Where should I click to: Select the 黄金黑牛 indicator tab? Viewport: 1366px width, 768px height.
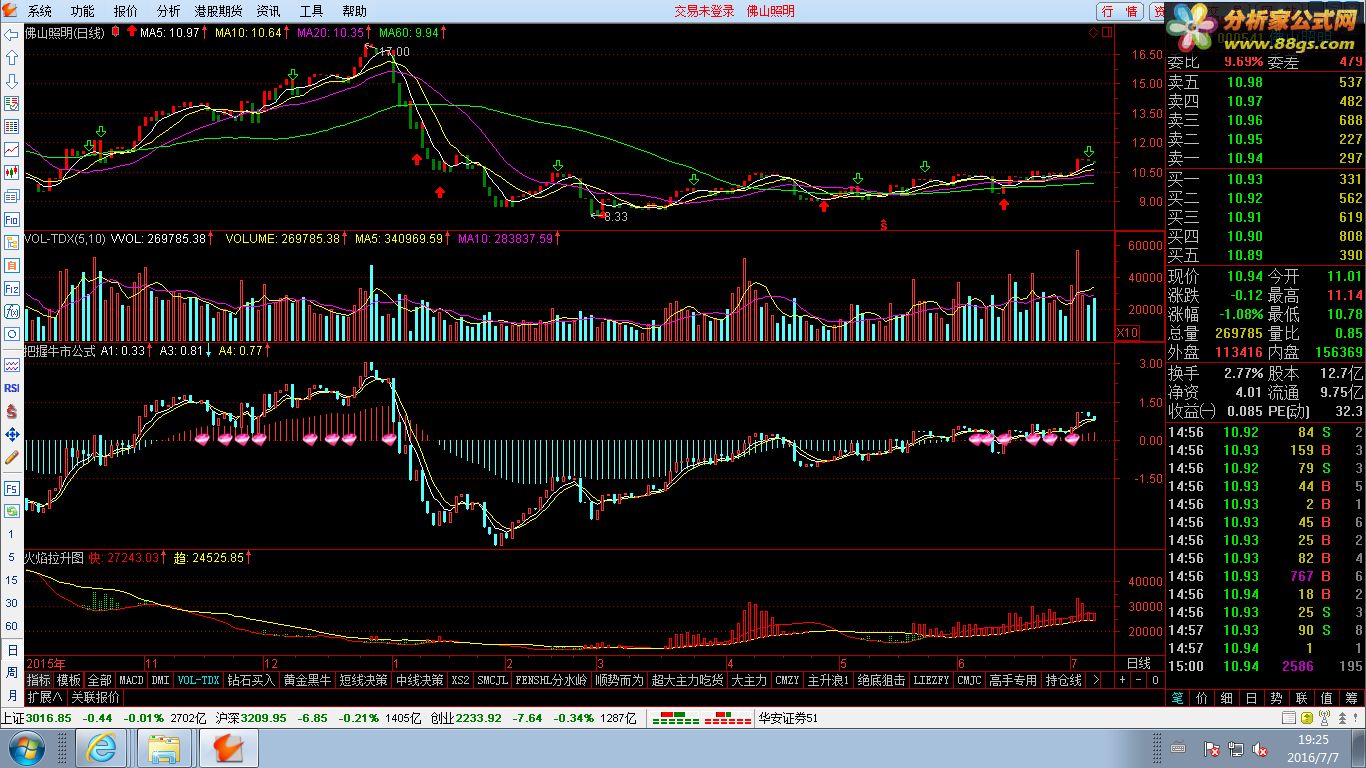coord(306,680)
